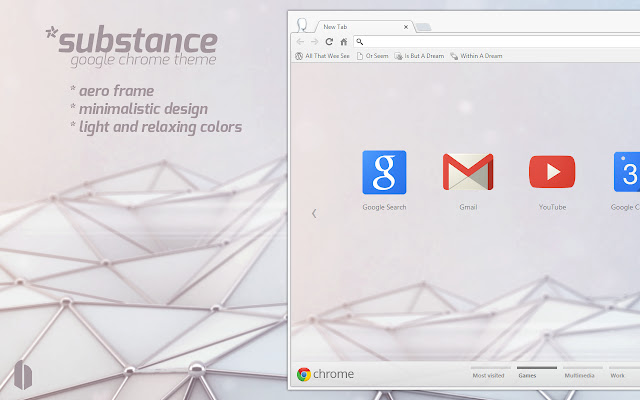Image resolution: width=640 pixels, height=400 pixels.
Task: Click the user profile avatar icon
Action: click(x=302, y=24)
